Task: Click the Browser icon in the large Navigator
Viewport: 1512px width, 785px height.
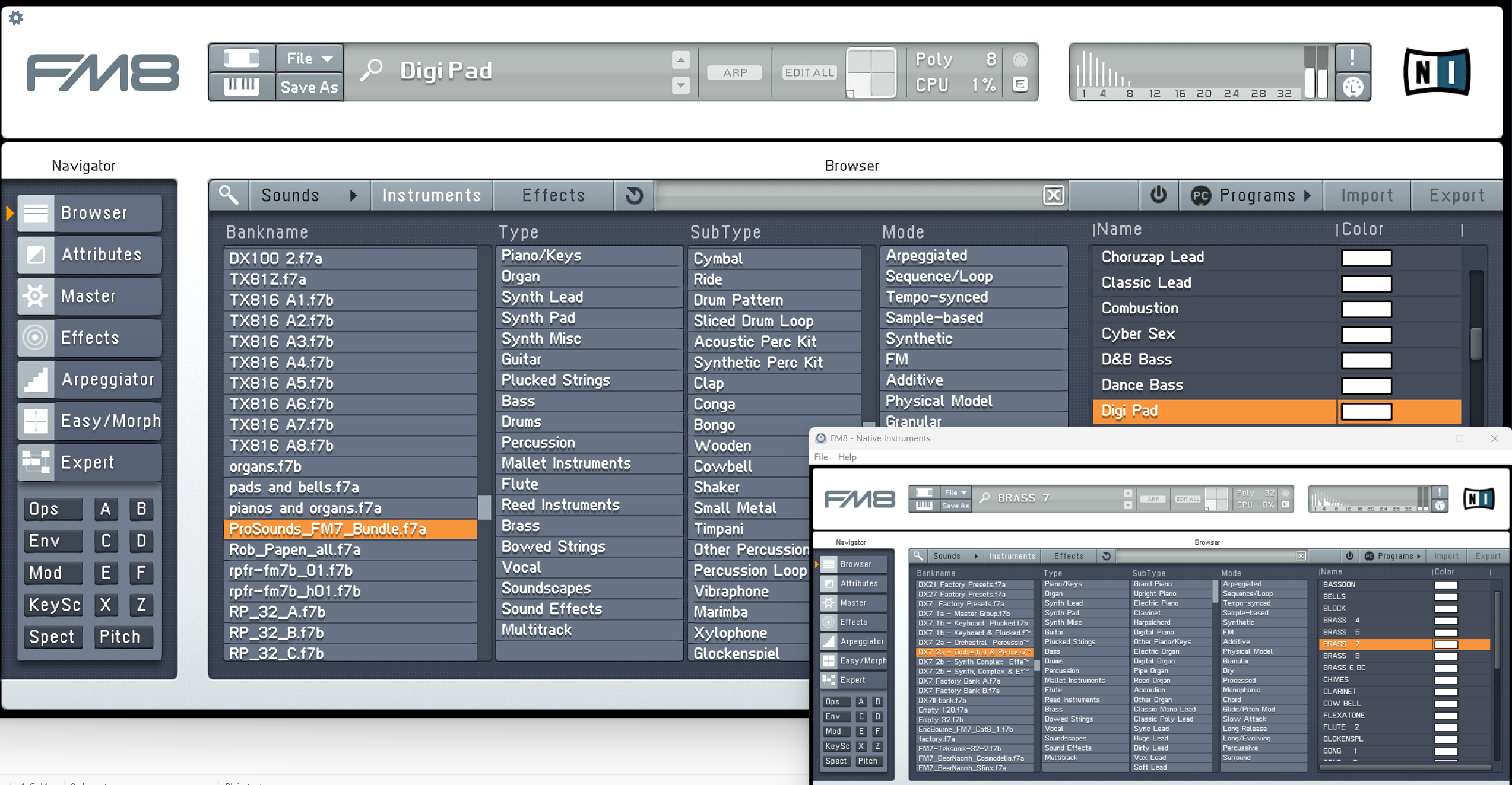Action: 36,213
